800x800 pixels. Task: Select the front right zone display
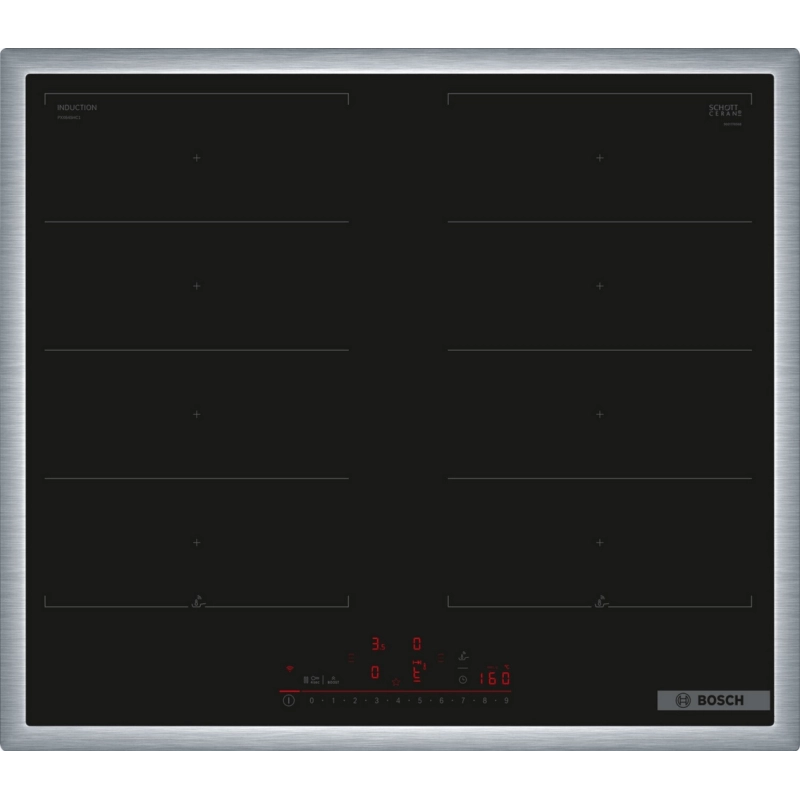pyautogui.click(x=418, y=671)
